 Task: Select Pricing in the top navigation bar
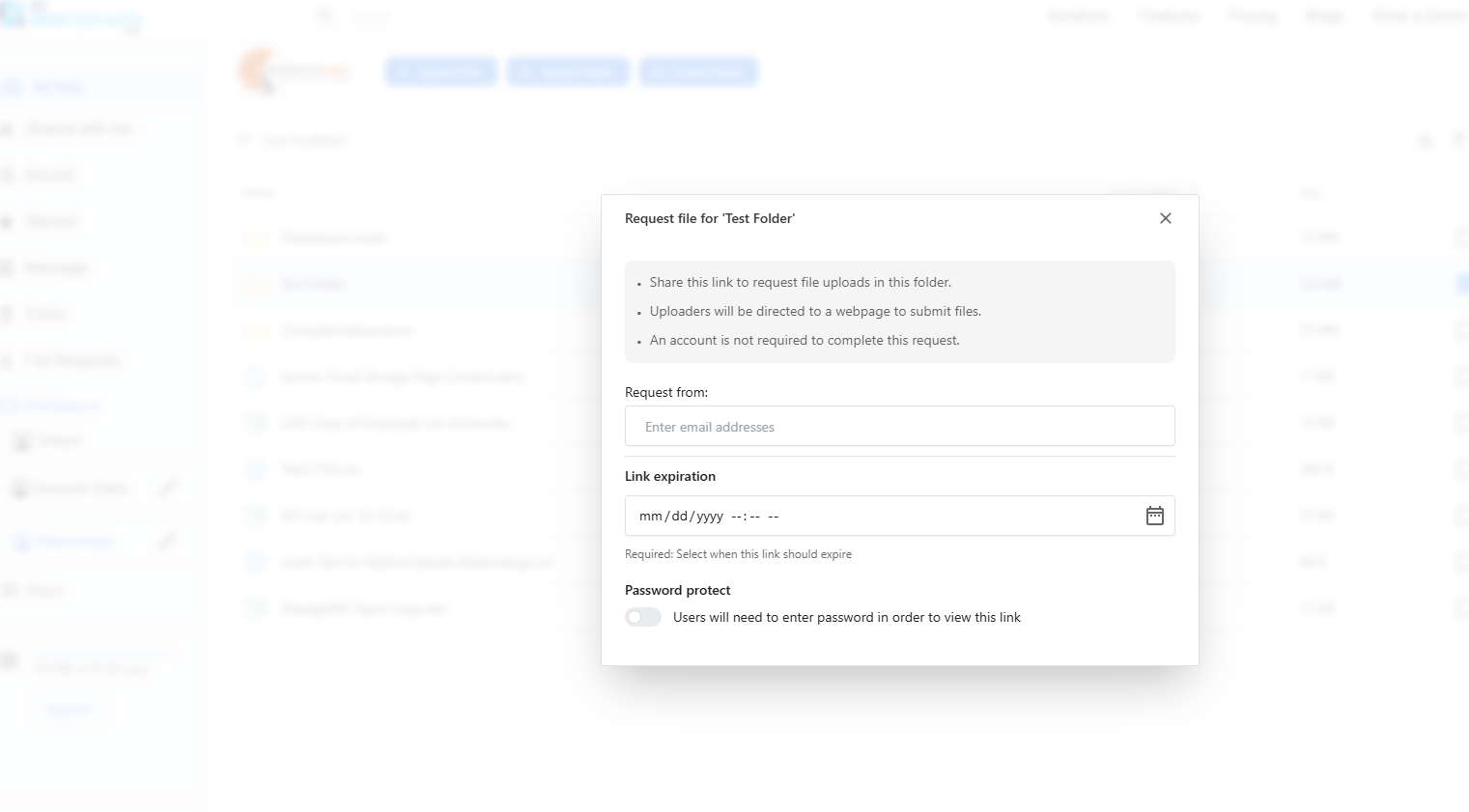[1253, 15]
